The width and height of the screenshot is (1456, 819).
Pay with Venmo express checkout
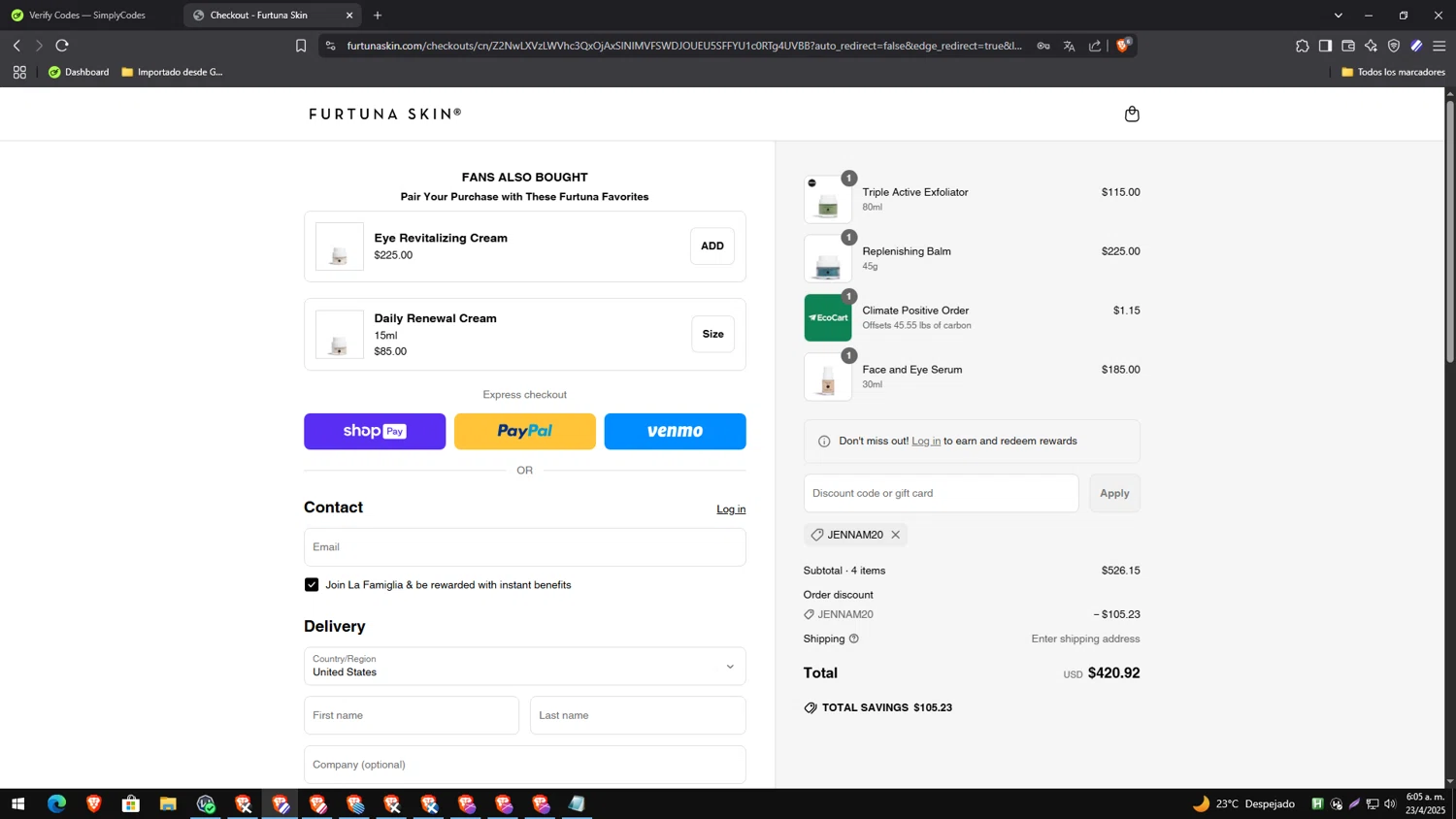[x=676, y=432]
